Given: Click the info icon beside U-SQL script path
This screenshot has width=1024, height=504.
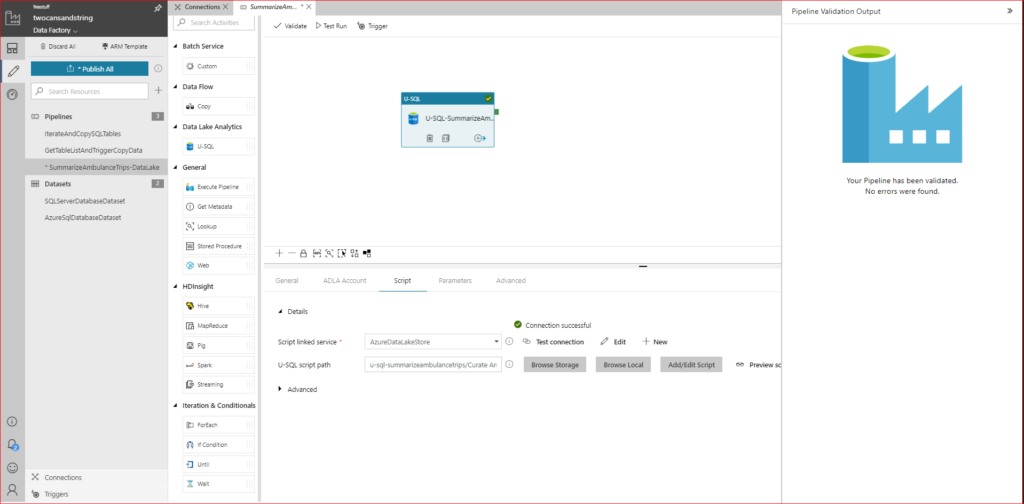Looking at the screenshot, I should pyautogui.click(x=509, y=364).
